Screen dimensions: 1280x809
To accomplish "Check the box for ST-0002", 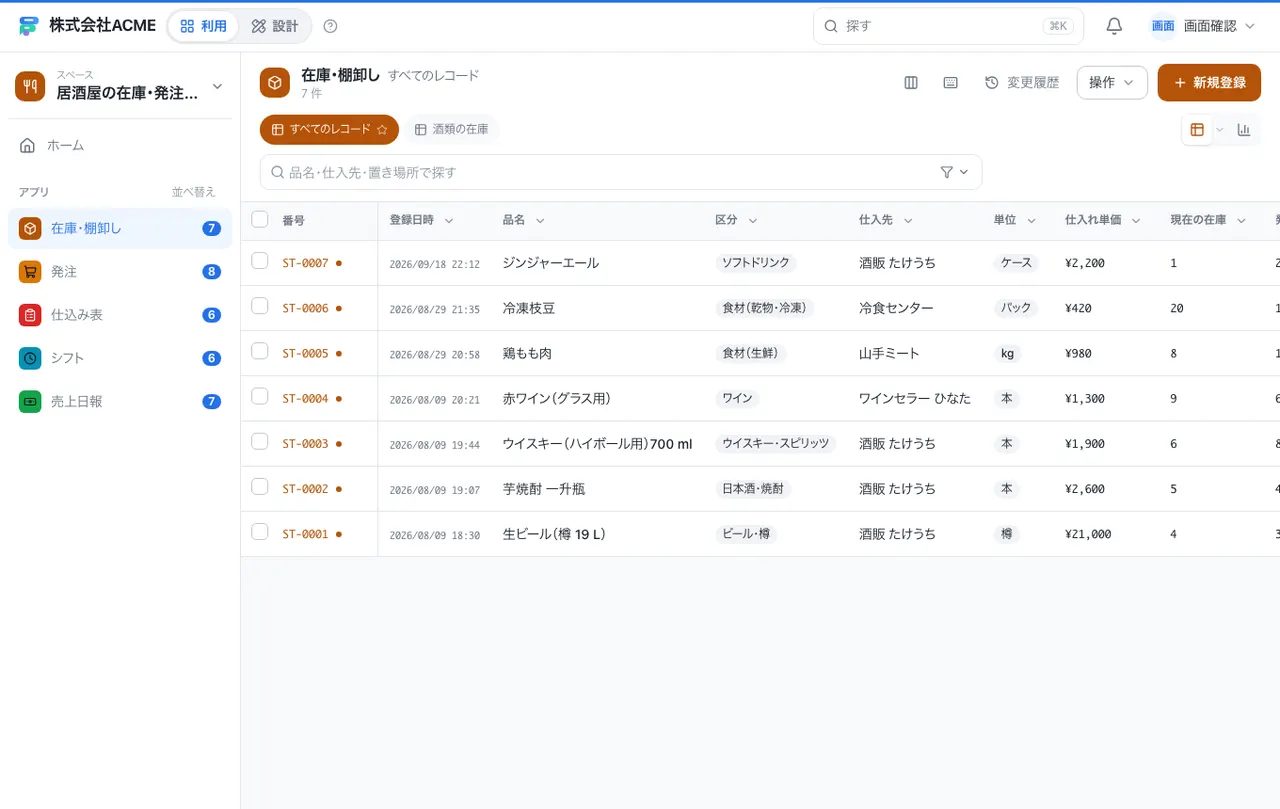I will point(260,486).
